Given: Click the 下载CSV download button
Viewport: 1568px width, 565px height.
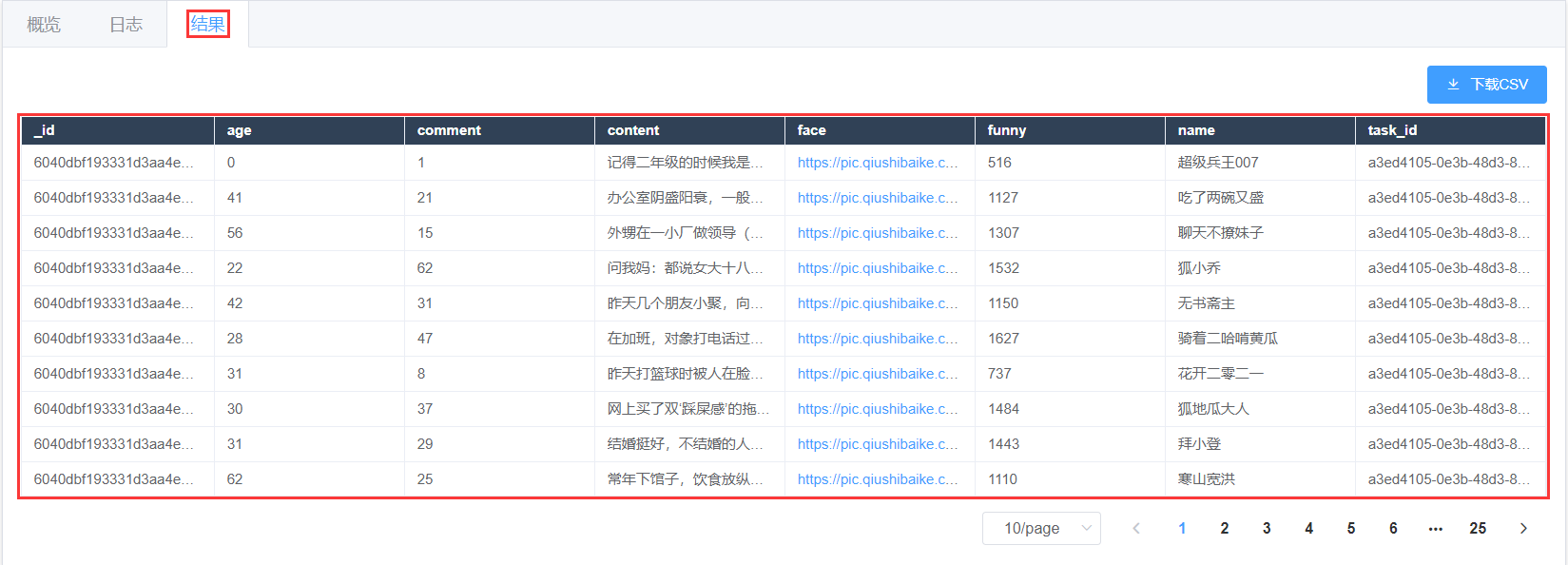Looking at the screenshot, I should 1486,85.
